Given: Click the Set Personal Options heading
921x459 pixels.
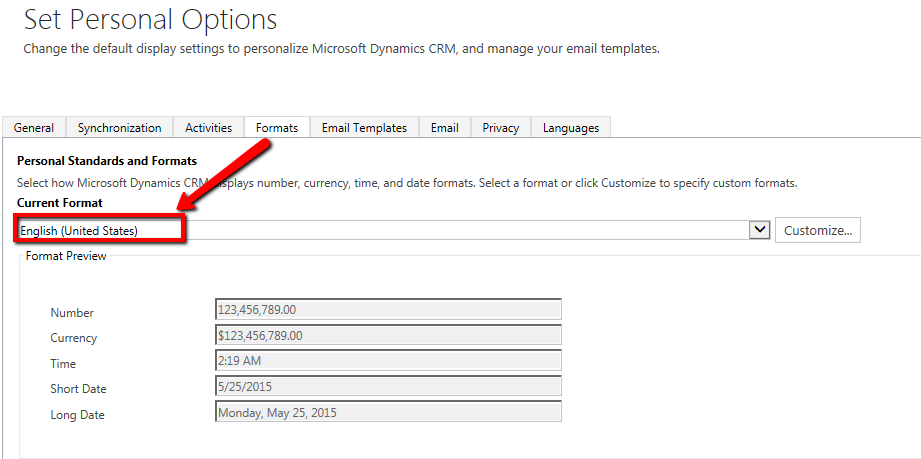Looking at the screenshot, I should 150,19.
